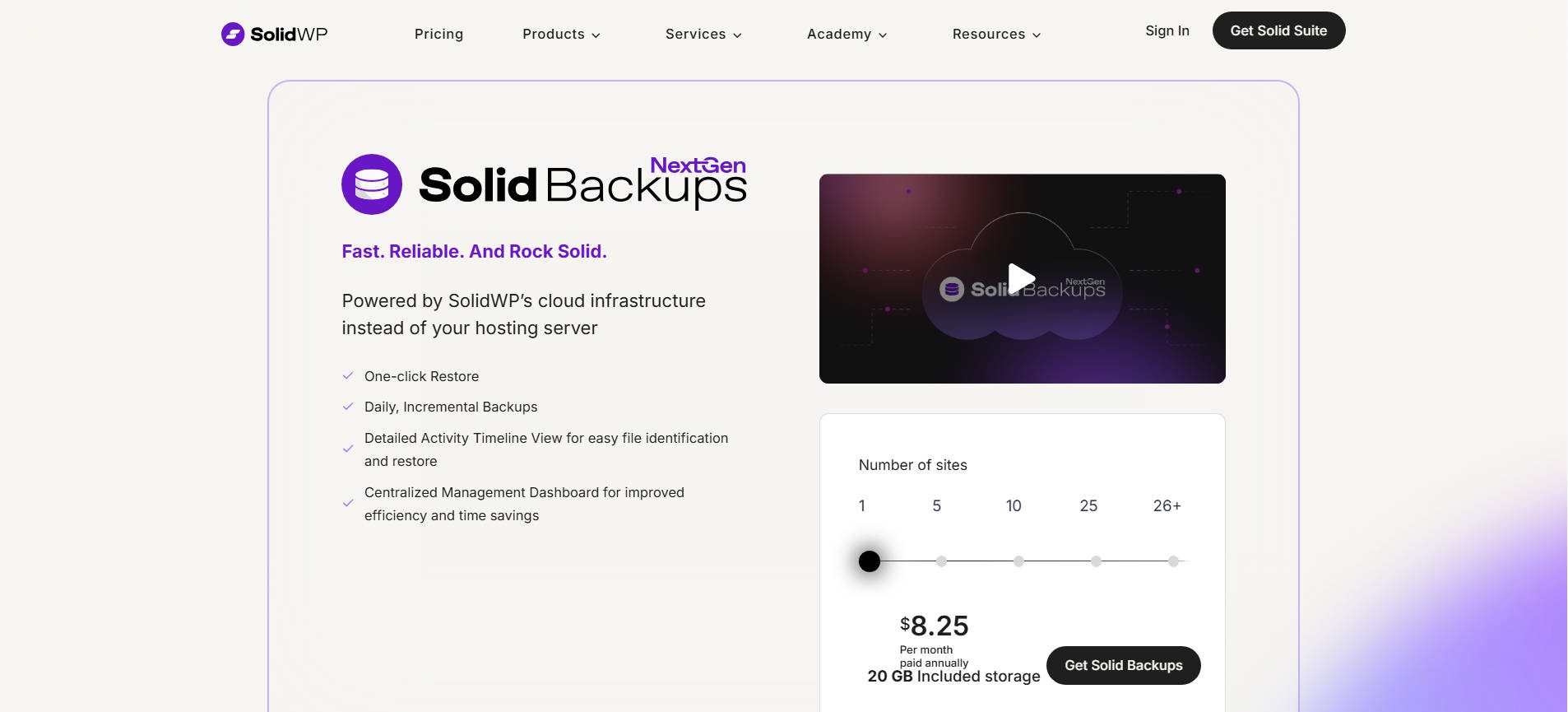Viewport: 1568px width, 712px height.
Task: Select 26+ sites on the pricing scale
Action: (x=1174, y=561)
